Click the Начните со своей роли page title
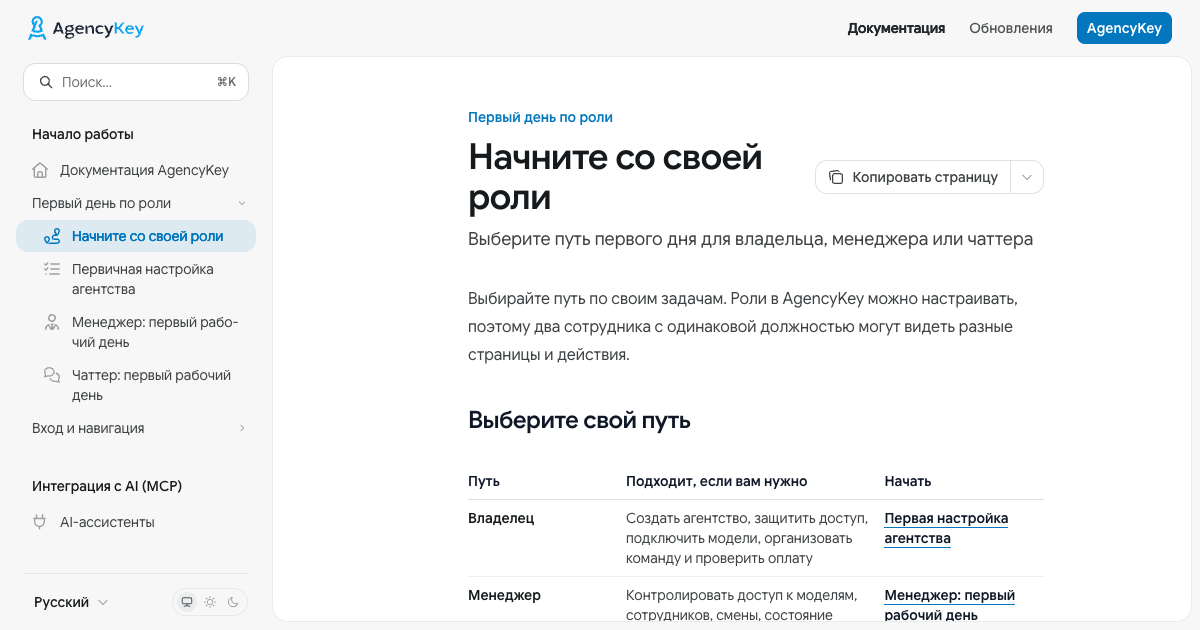 click(x=615, y=177)
